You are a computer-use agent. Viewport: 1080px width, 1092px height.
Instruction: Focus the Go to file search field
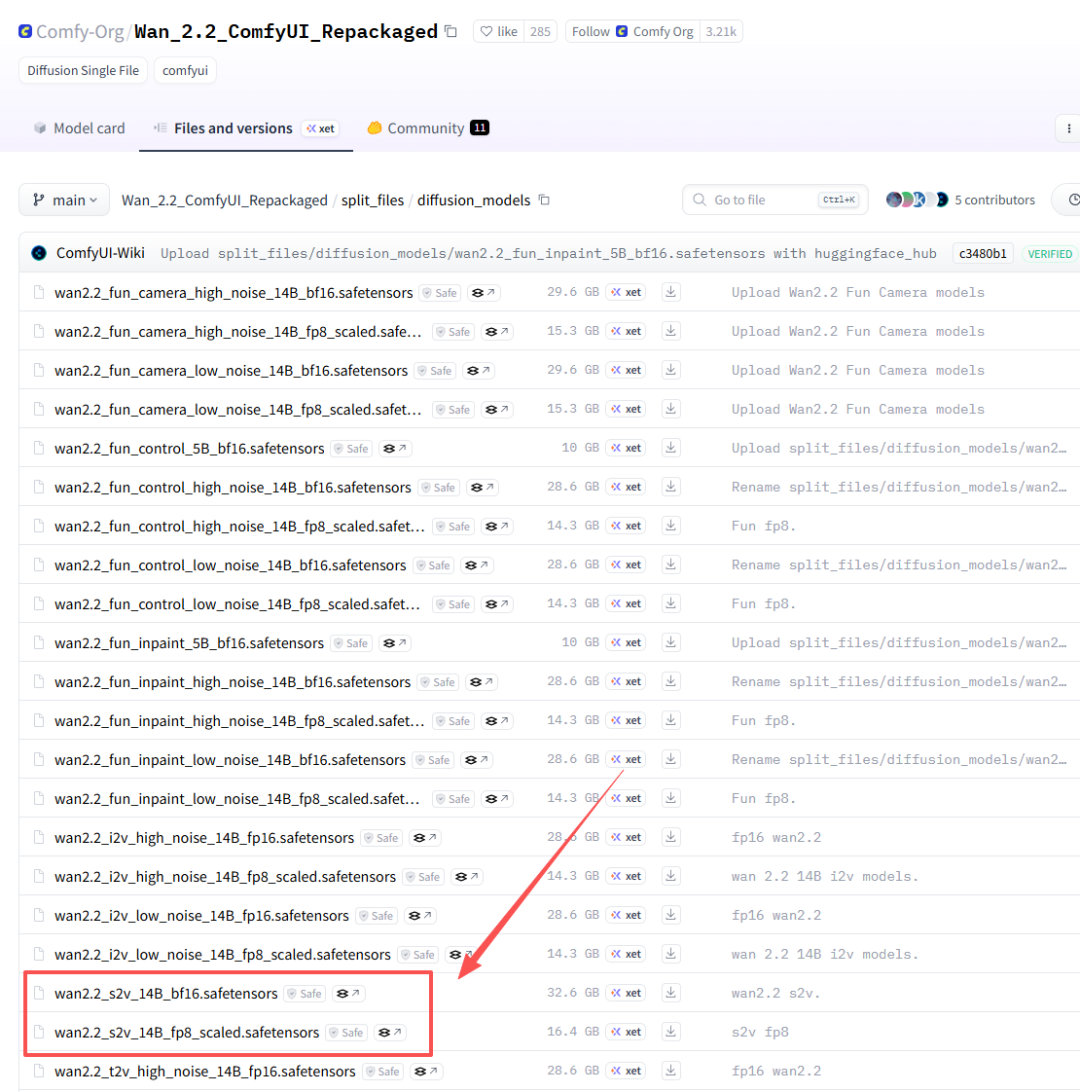coord(775,200)
